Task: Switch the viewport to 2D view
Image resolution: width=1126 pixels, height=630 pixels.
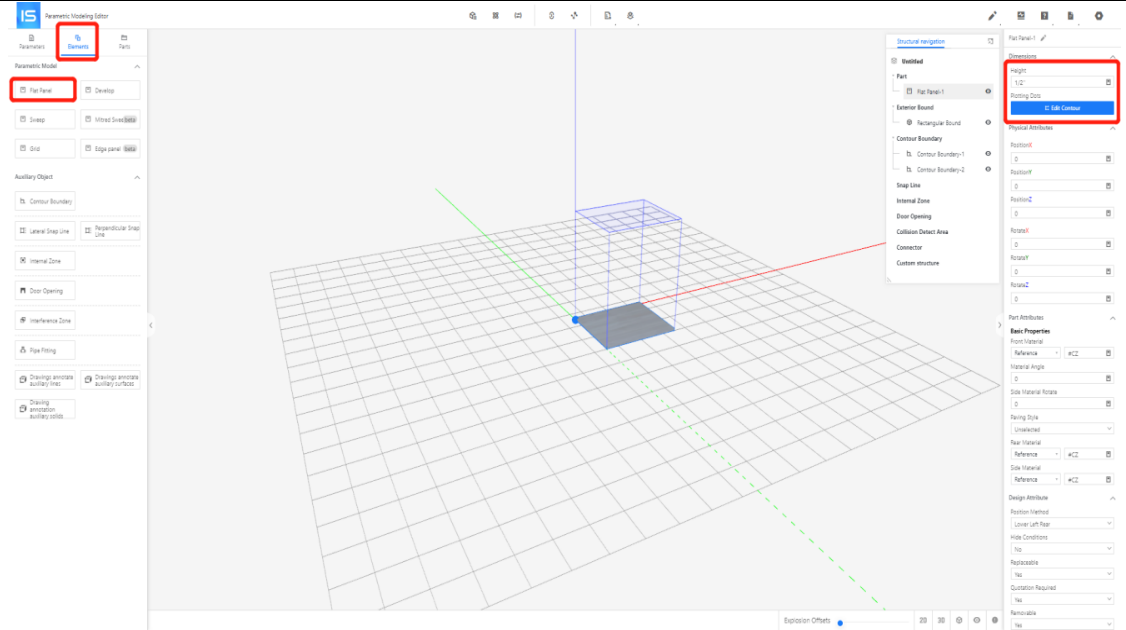Action: coord(923,621)
